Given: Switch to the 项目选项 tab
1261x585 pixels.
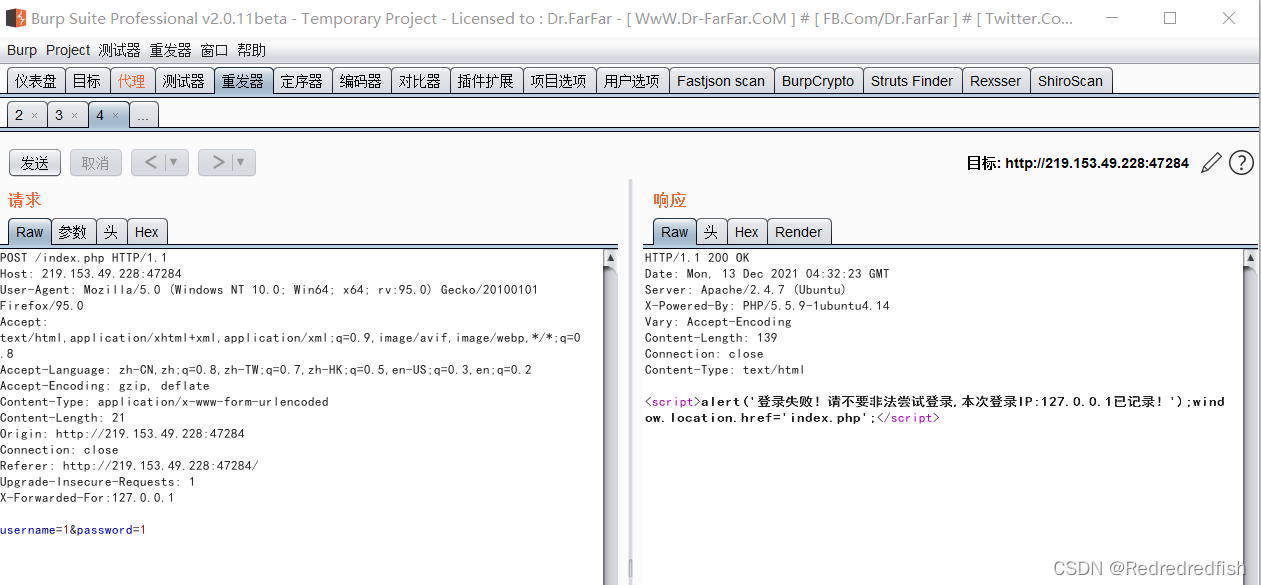Looking at the screenshot, I should pyautogui.click(x=559, y=81).
